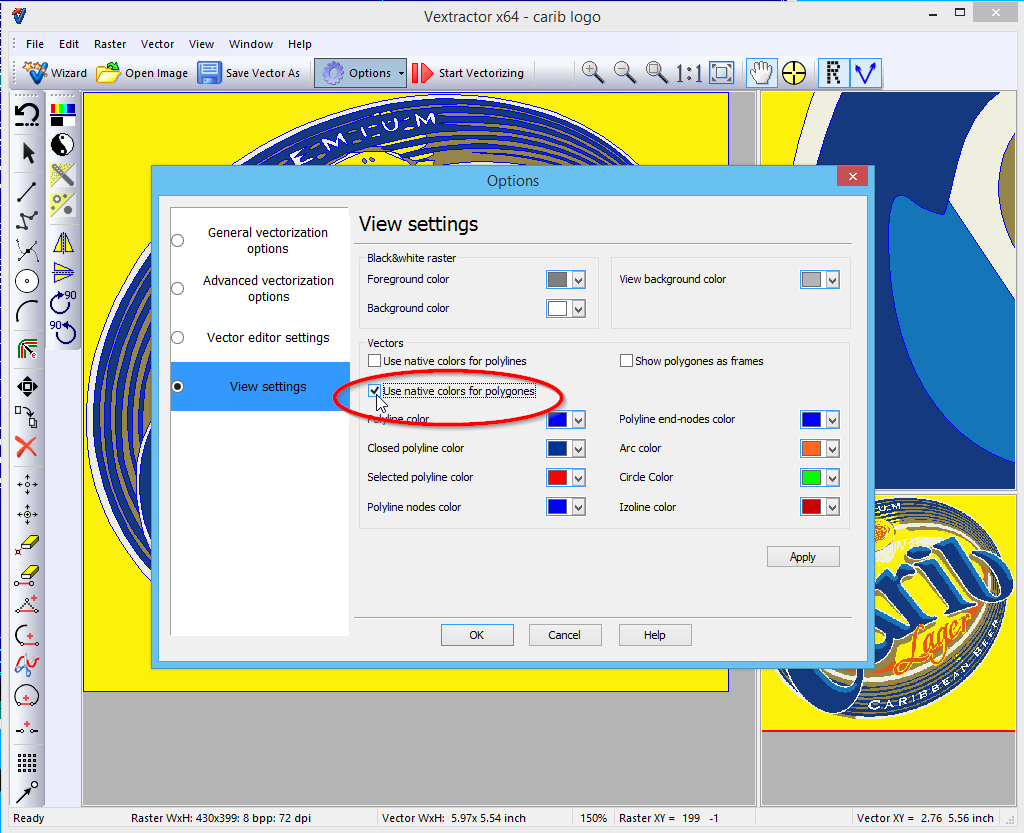The image size is (1024, 833).
Task: Click the Circle Color green swatch
Action: pos(811,478)
